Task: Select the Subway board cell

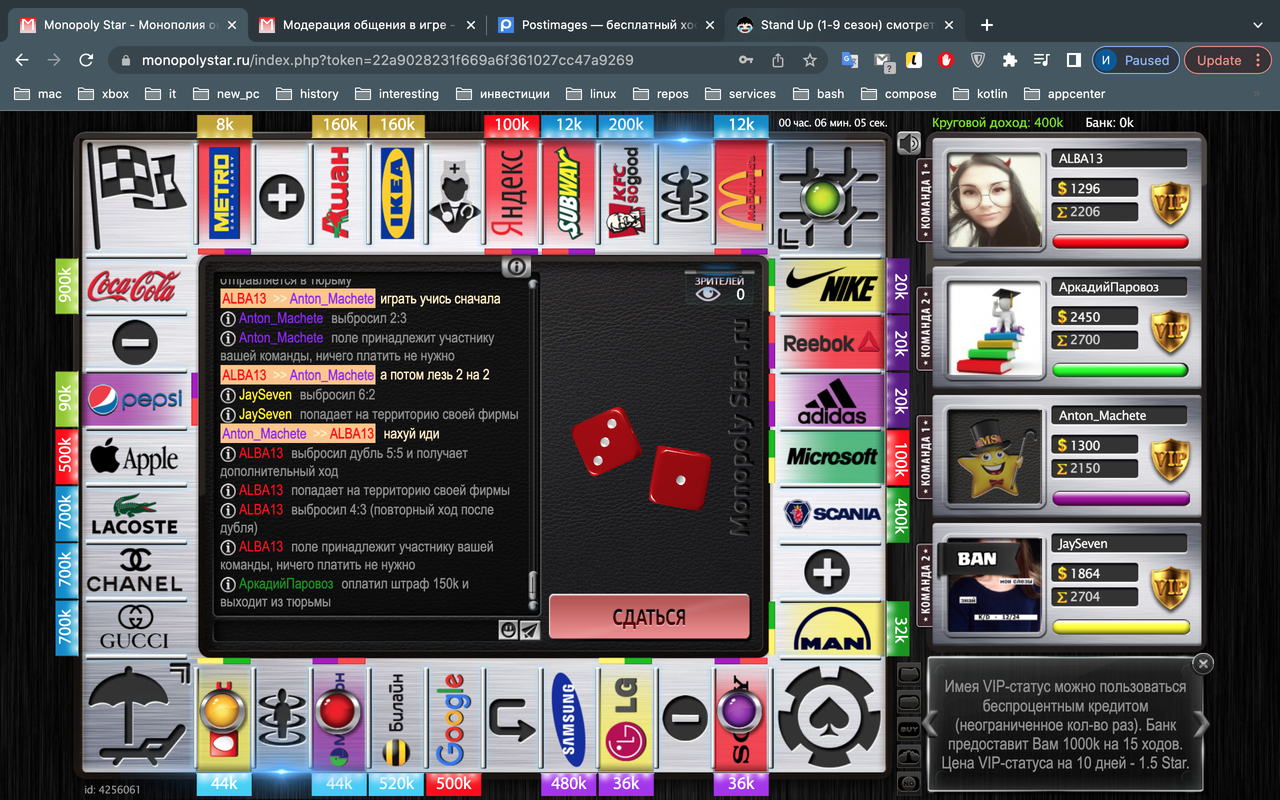Action: (569, 194)
